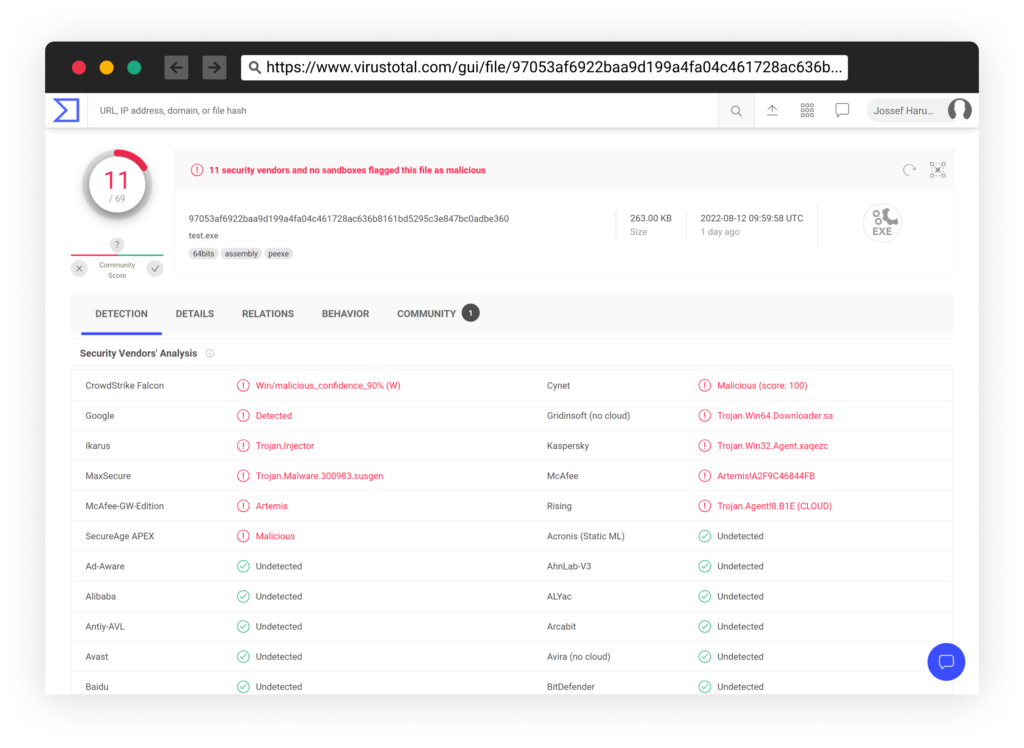This screenshot has height=748, width=1024.
Task: Click the red close window button
Action: pyautogui.click(x=79, y=67)
